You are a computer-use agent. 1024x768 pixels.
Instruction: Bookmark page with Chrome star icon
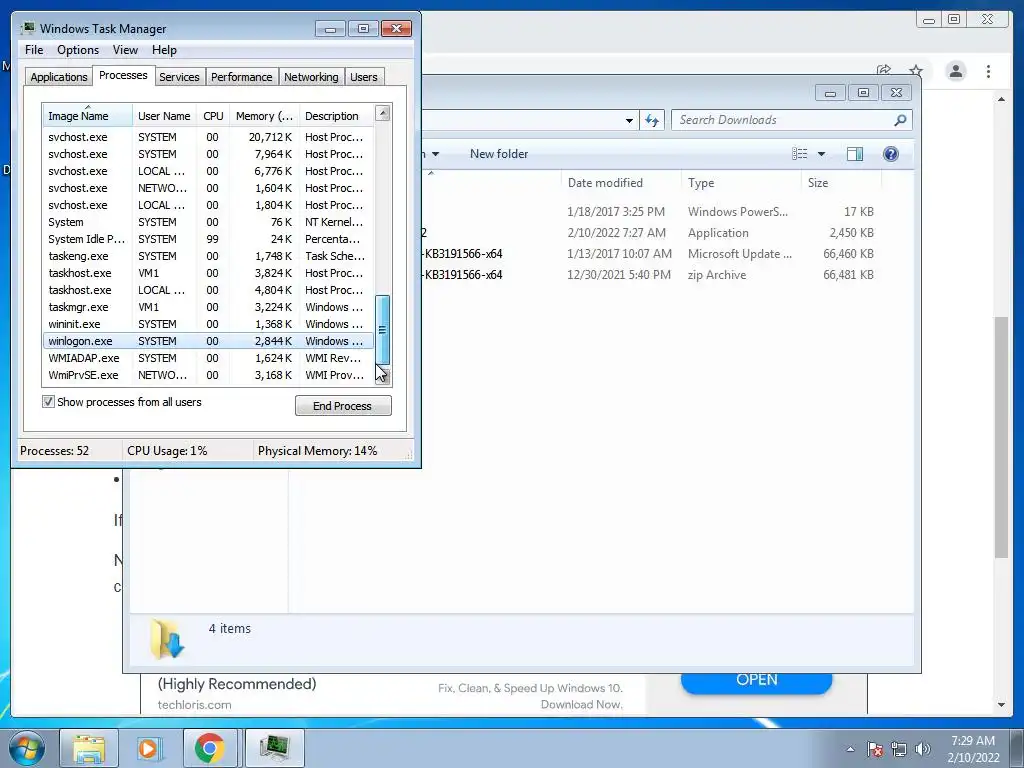pyautogui.click(x=916, y=71)
